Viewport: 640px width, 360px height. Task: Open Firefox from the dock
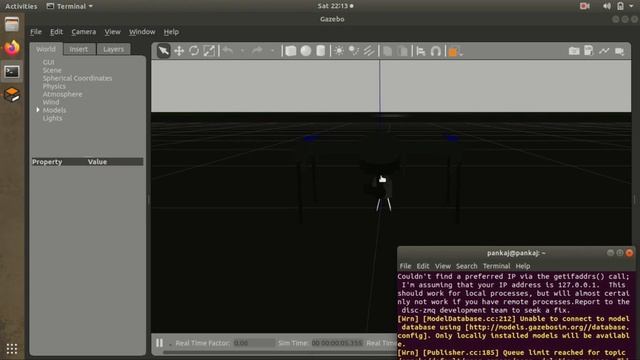12,48
